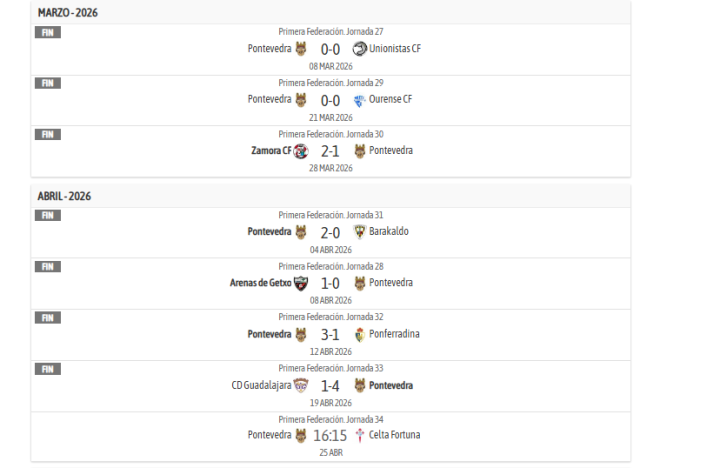Click the Ourense CF crest icon
This screenshot has height=468, width=720.
pos(360,100)
